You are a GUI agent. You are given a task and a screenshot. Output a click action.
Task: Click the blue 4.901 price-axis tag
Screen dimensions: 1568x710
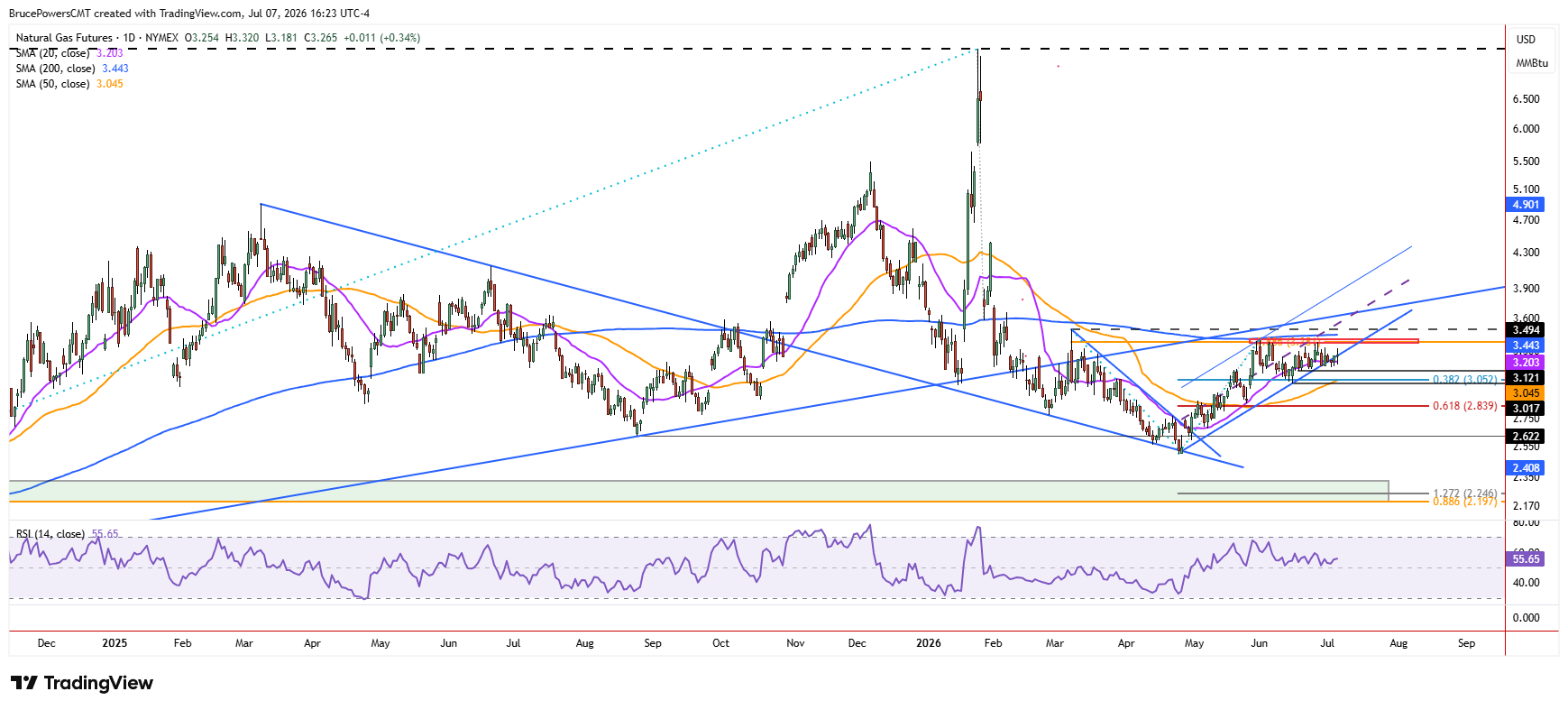coord(1526,205)
